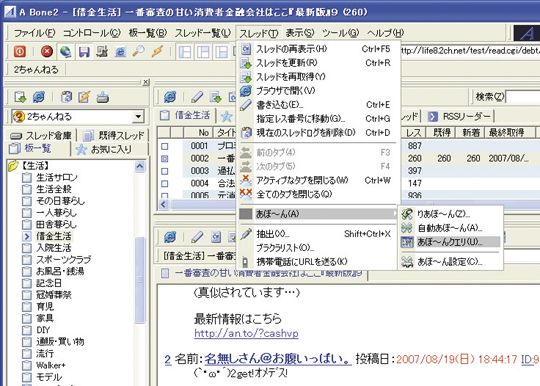Click post number 2 link
540x386 pixels.
click(x=168, y=360)
